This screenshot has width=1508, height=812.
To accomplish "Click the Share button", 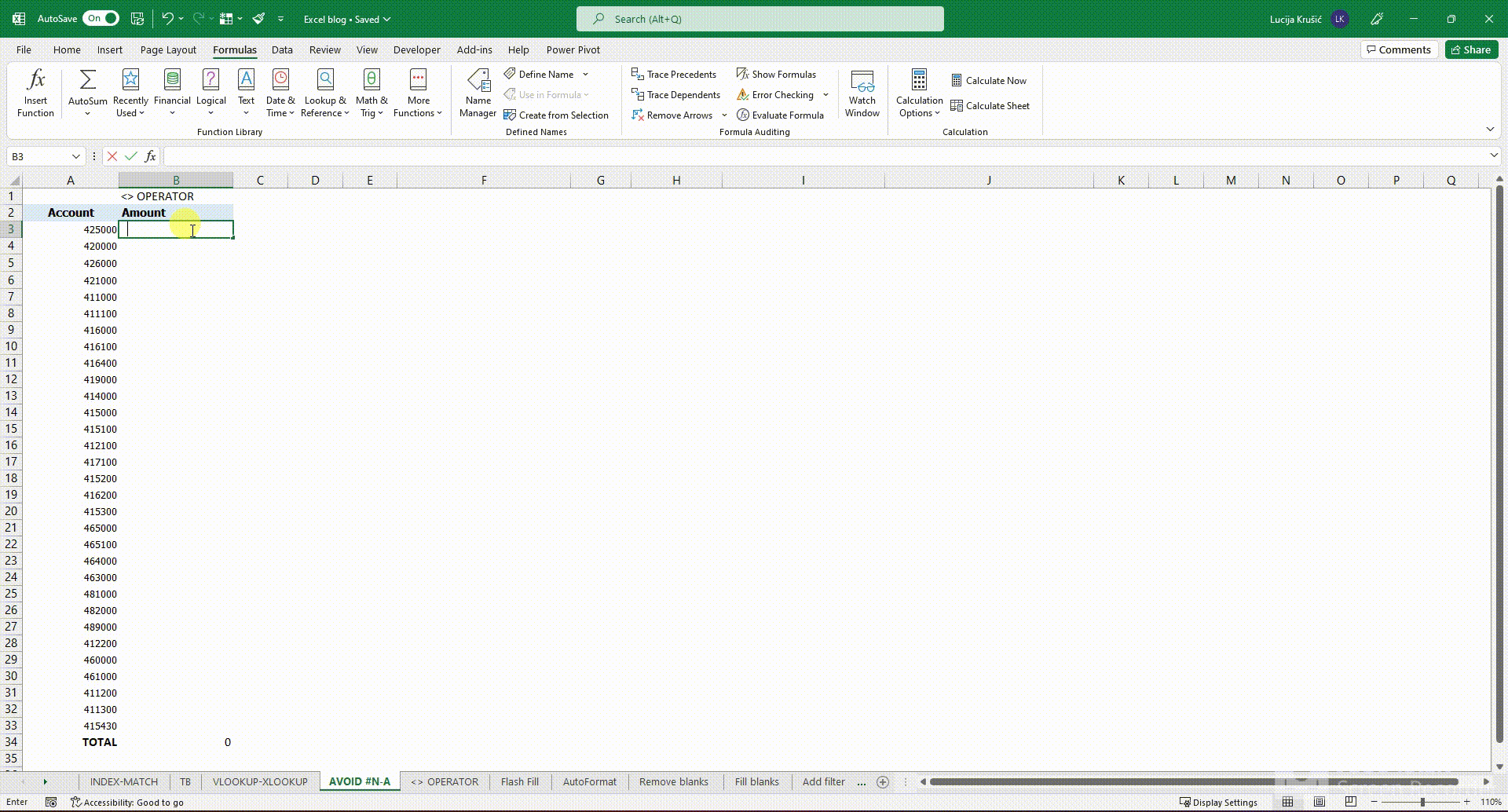I will tap(1471, 49).
